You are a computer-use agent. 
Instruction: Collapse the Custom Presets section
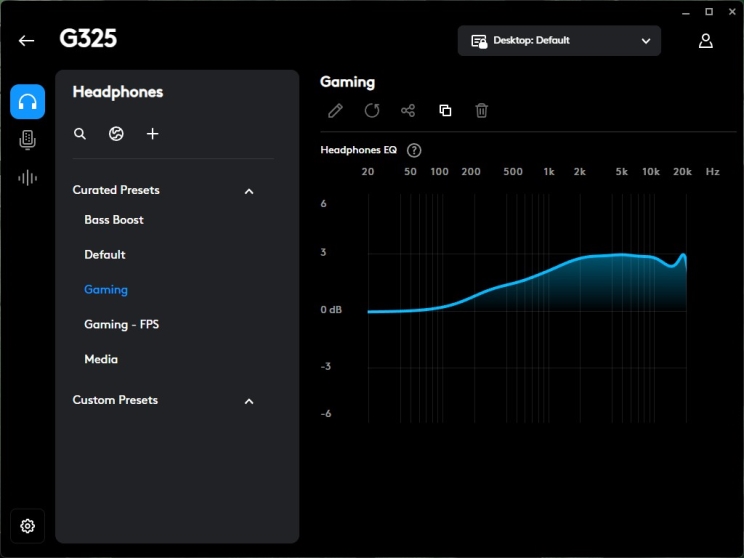249,401
